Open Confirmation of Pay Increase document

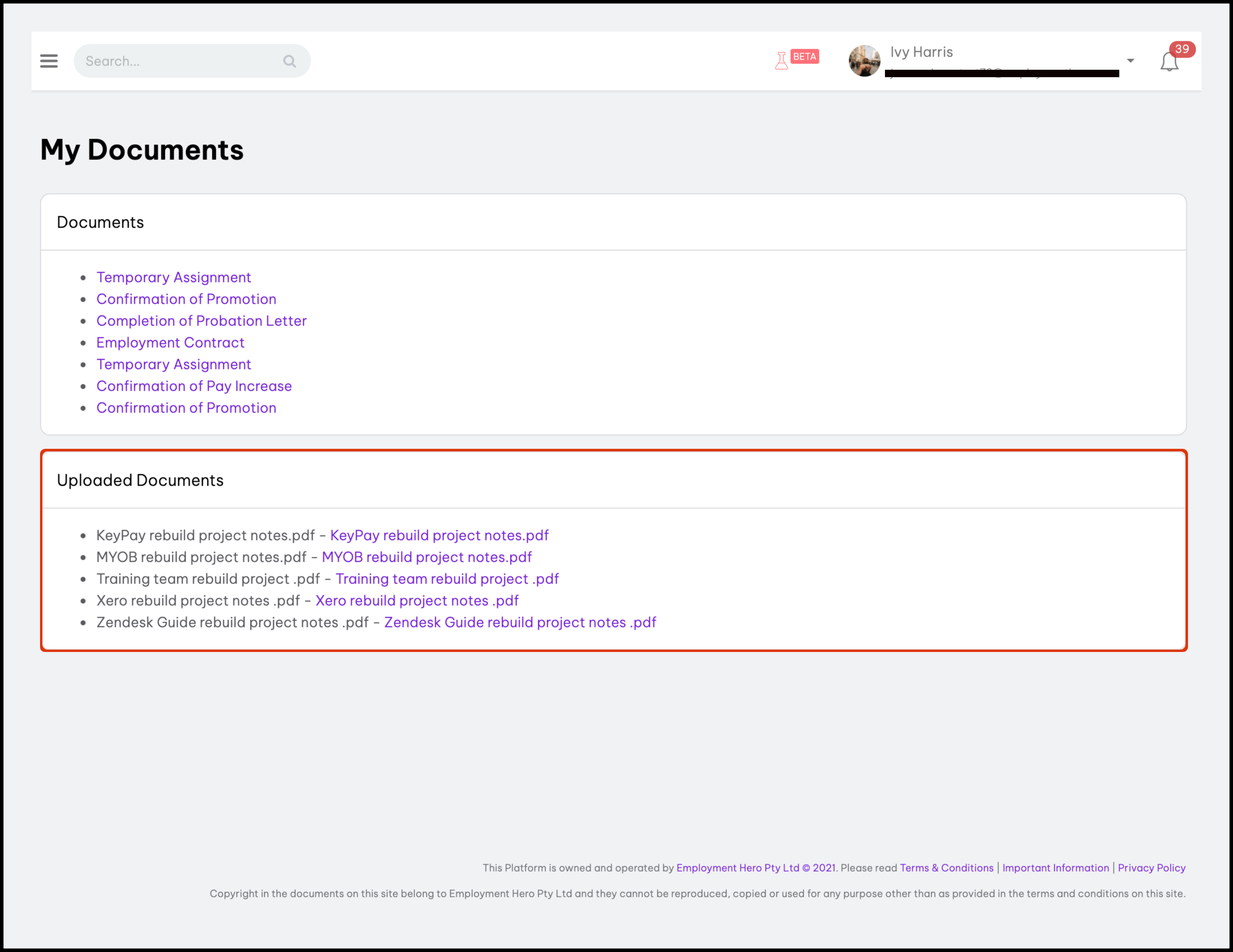(194, 386)
